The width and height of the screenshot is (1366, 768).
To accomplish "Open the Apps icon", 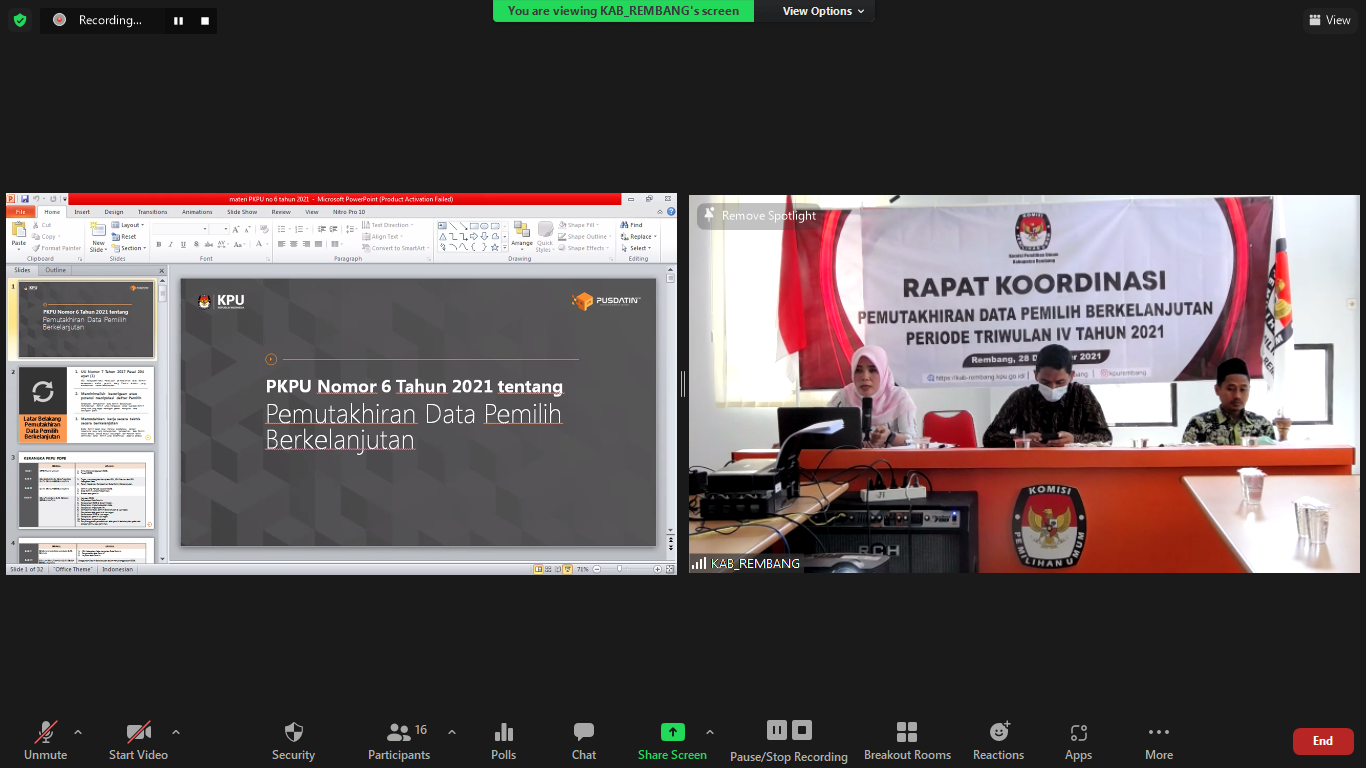I will click(x=1078, y=741).
